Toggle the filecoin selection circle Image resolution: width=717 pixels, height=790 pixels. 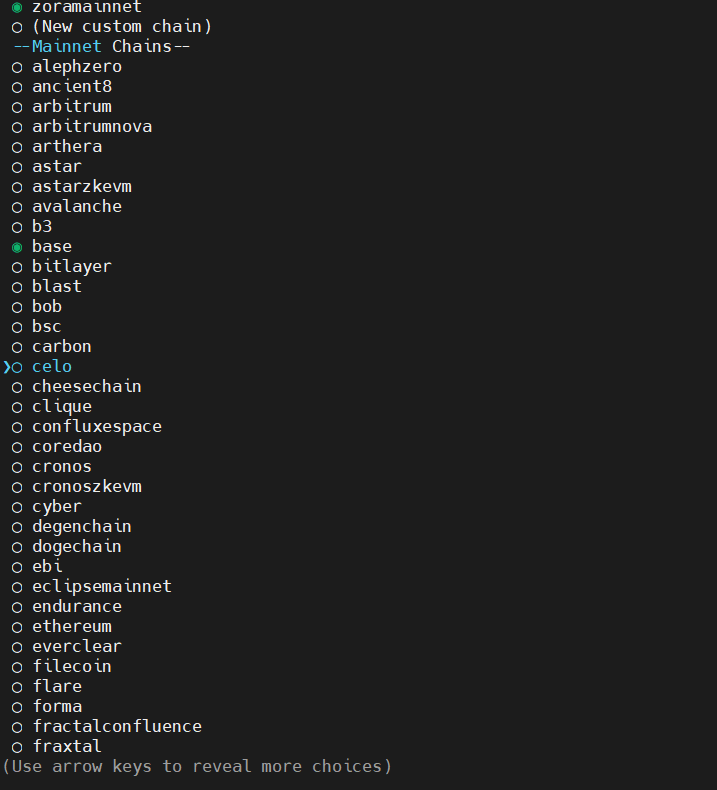click(x=17, y=668)
